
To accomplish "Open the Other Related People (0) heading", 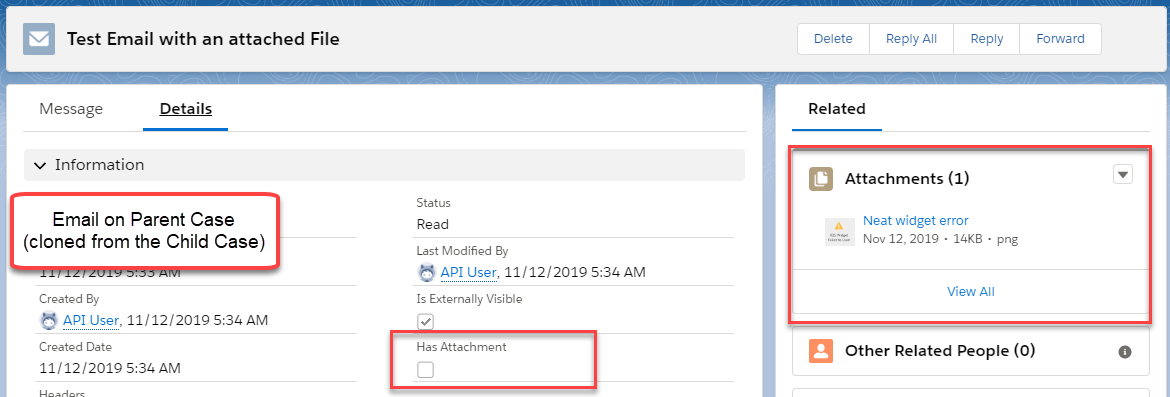I will pyautogui.click(x=939, y=351).
